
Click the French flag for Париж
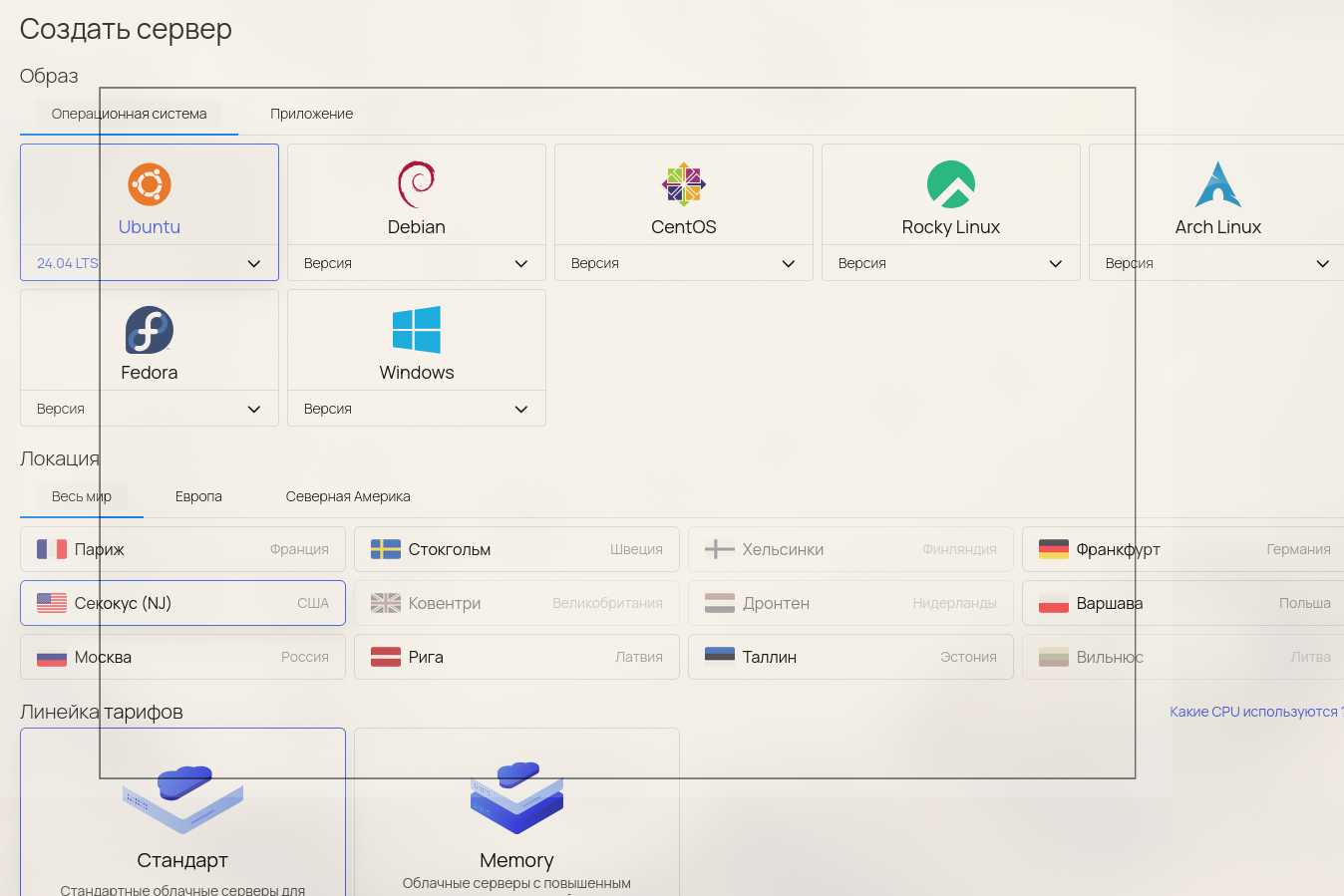(52, 549)
